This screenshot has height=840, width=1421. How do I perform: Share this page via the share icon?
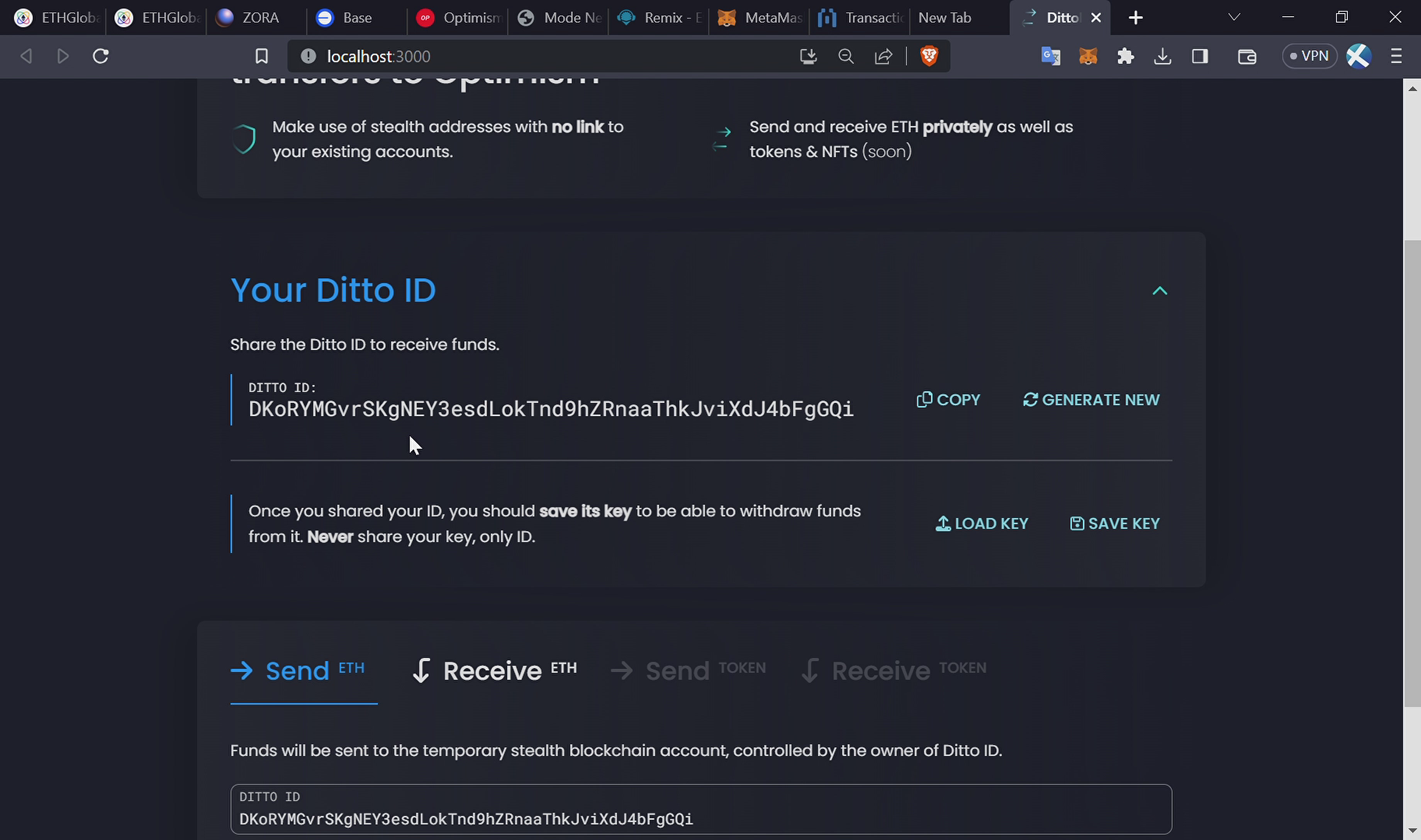click(x=883, y=56)
